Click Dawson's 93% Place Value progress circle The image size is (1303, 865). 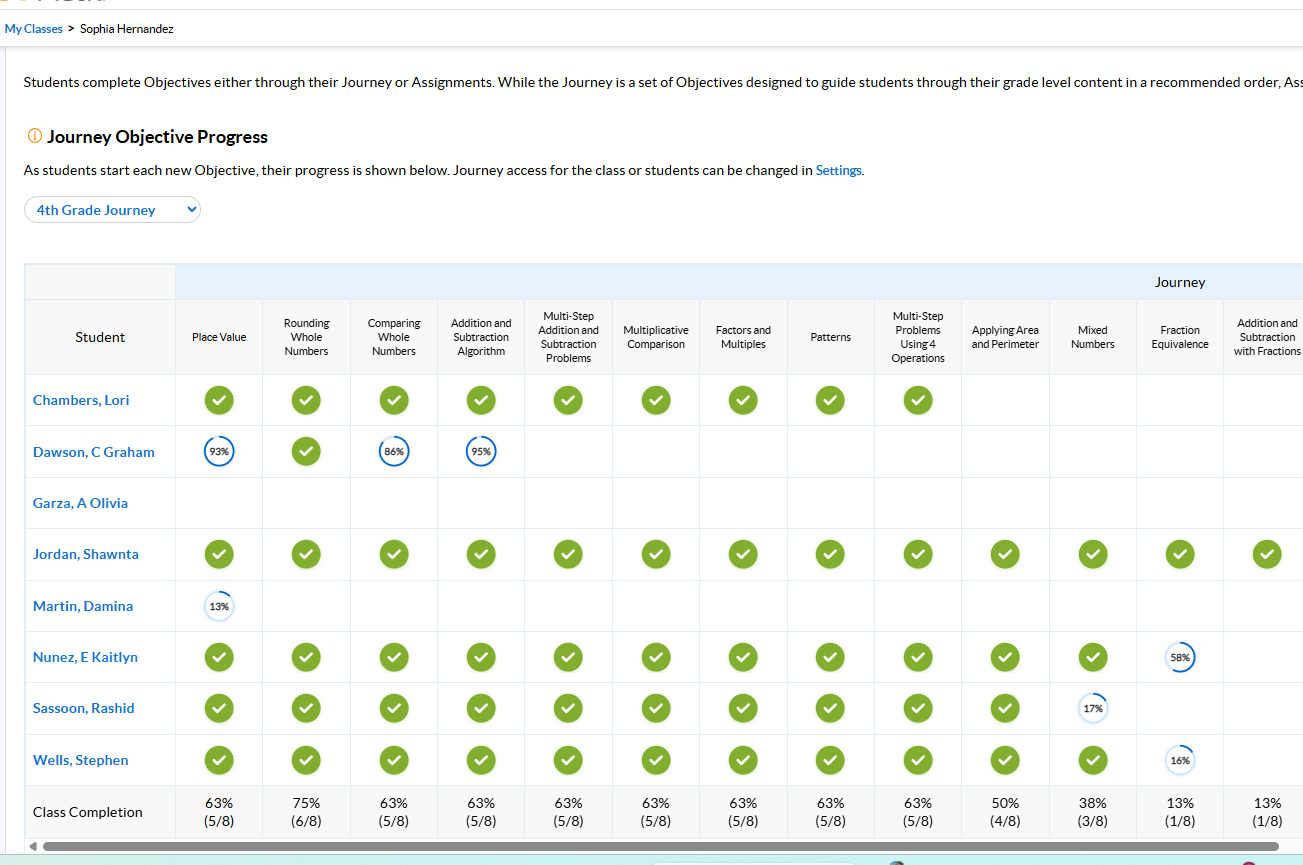coord(219,452)
